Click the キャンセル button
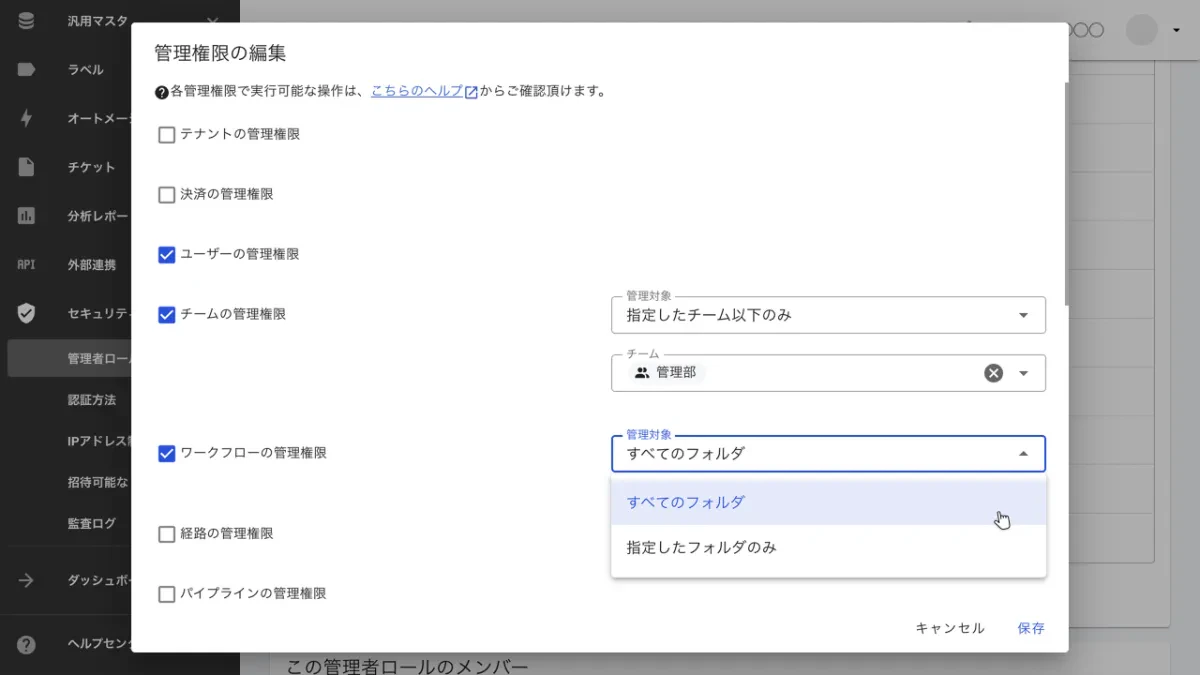The width and height of the screenshot is (1200, 675). [950, 628]
